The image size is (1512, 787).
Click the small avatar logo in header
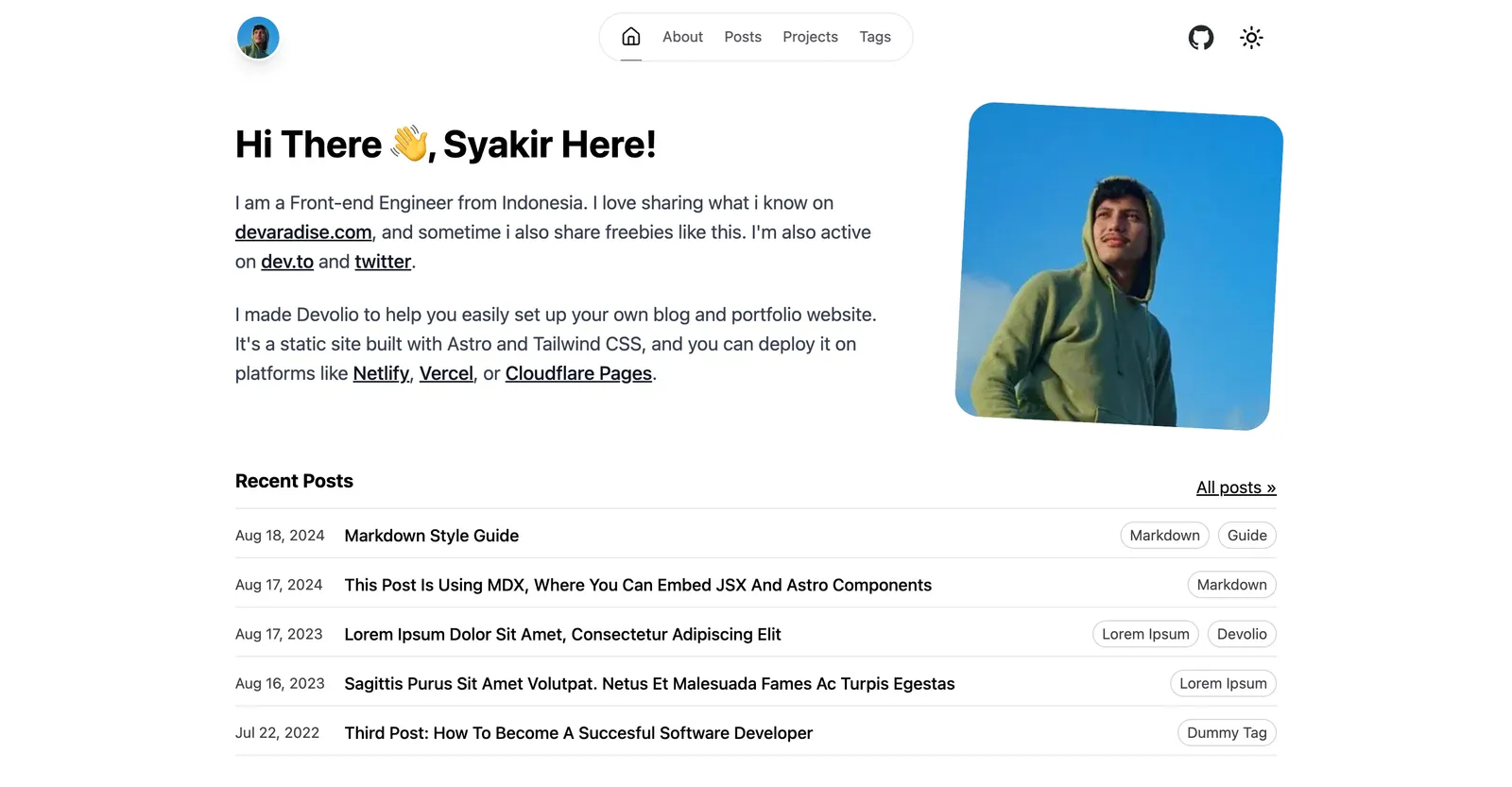(x=258, y=39)
